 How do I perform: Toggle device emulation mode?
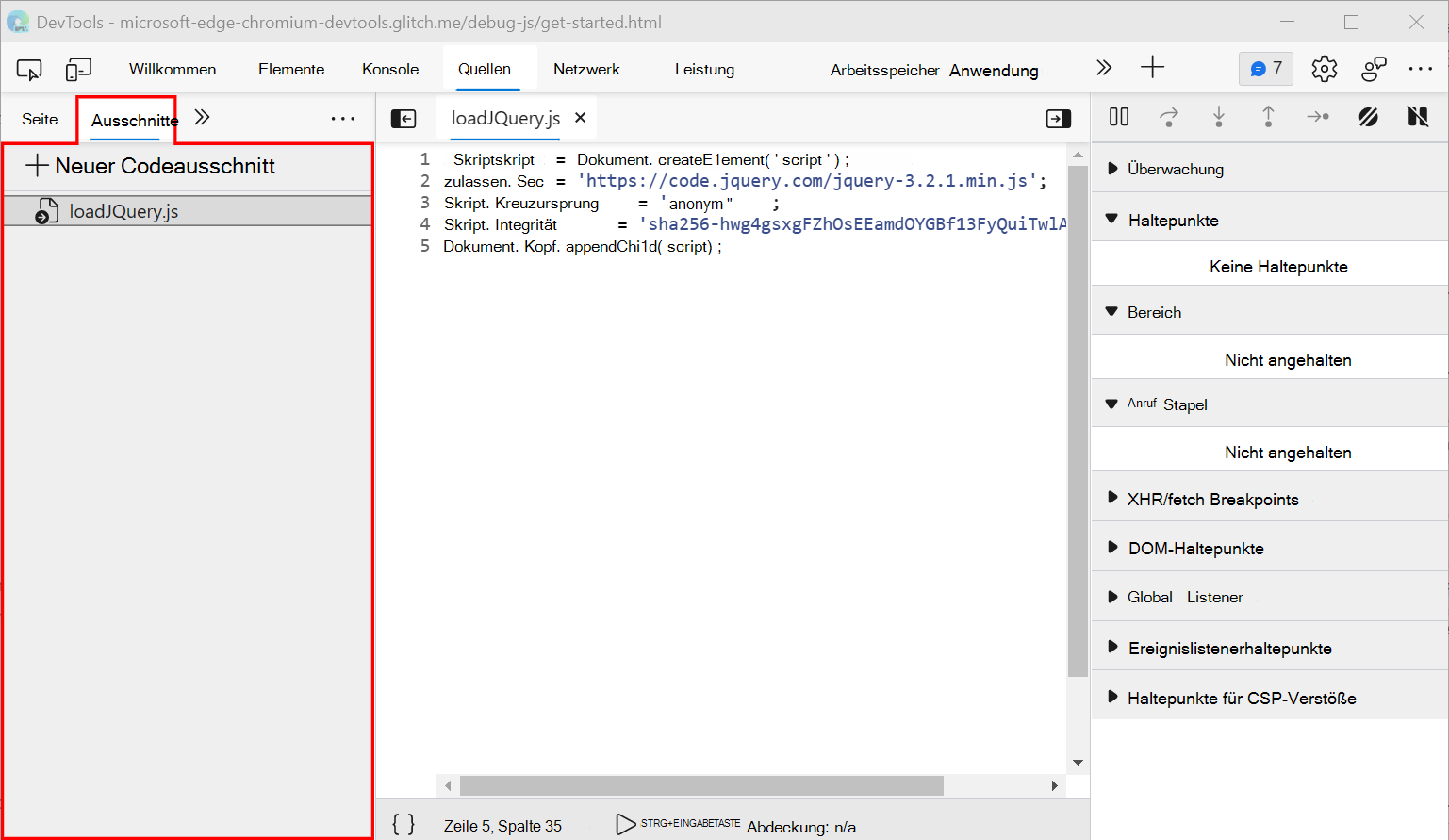(x=78, y=69)
